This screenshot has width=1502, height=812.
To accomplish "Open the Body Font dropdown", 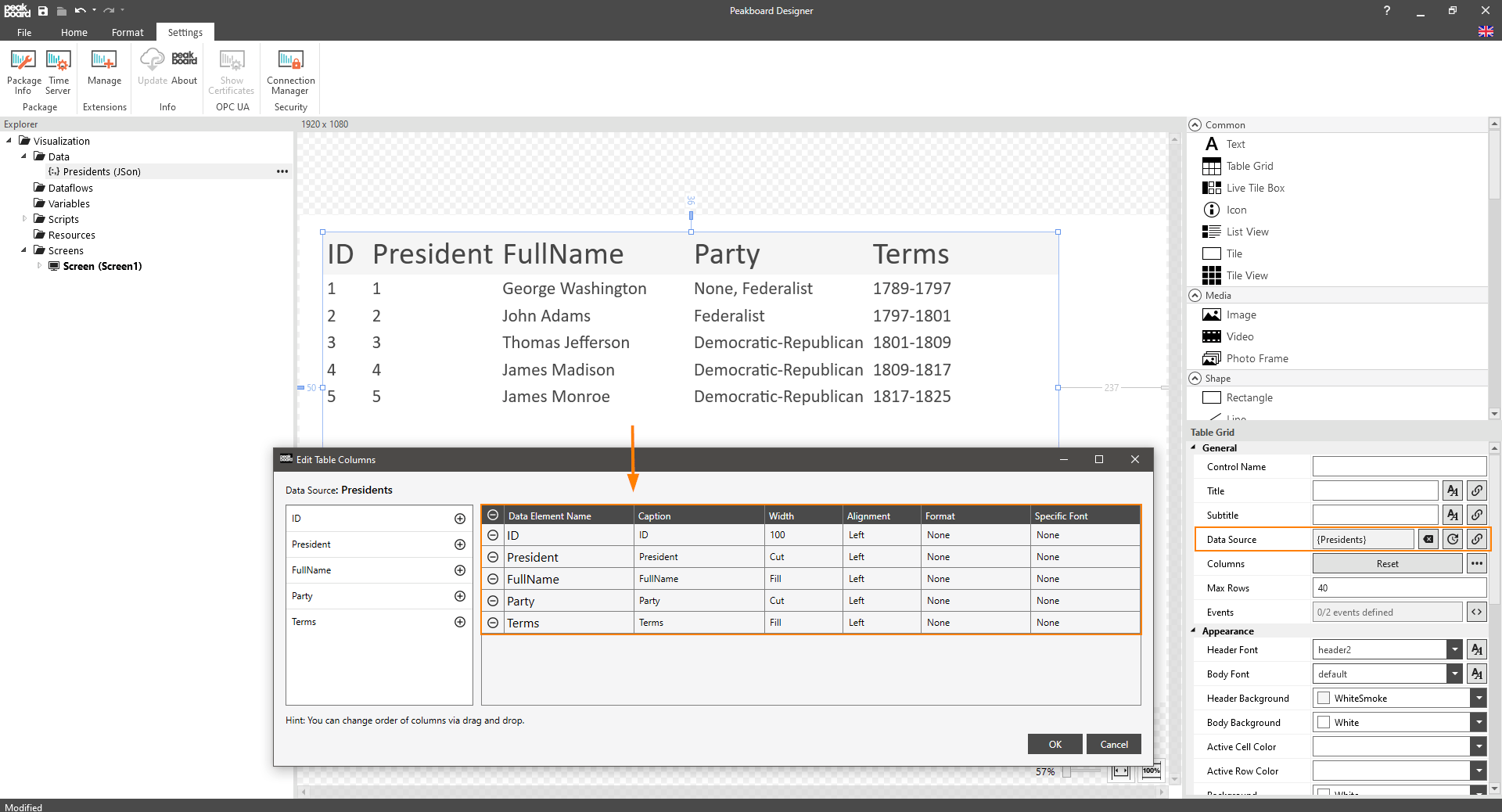I will (1454, 674).
